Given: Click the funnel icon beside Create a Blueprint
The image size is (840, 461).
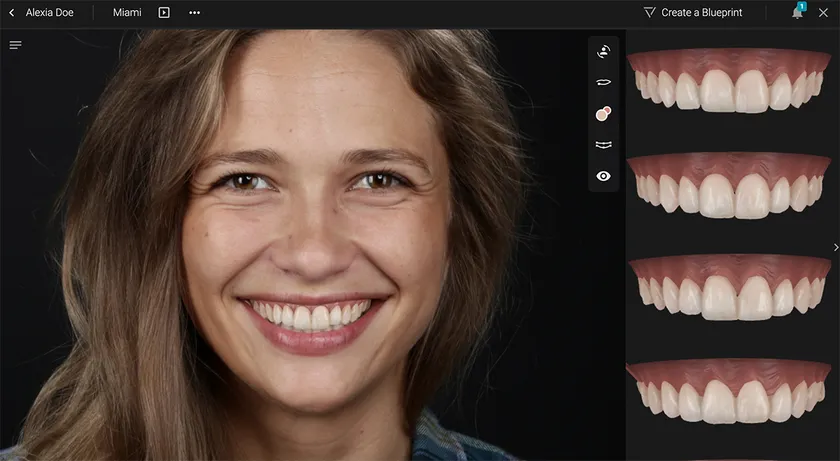Looking at the screenshot, I should click(650, 13).
